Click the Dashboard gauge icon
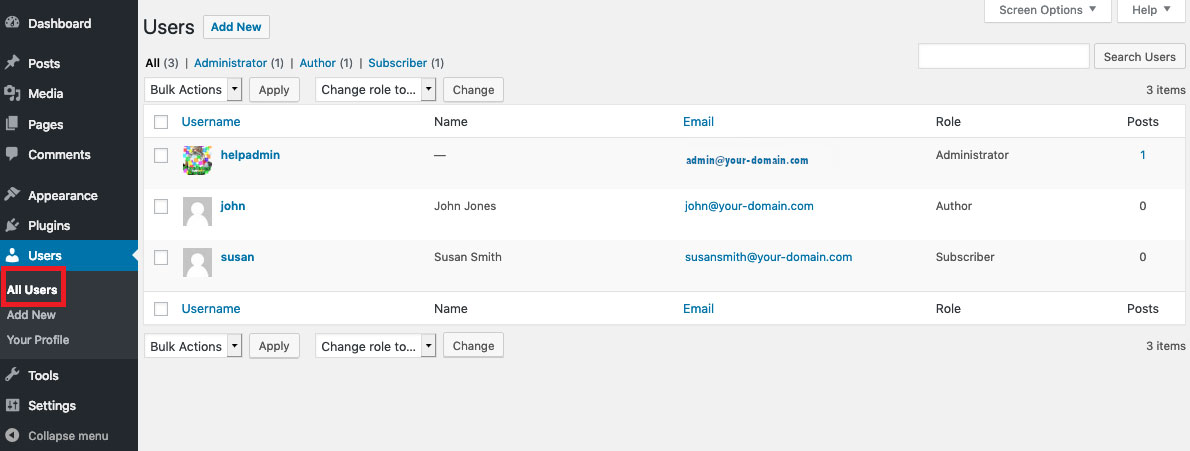The height and width of the screenshot is (451, 1190). (11, 24)
